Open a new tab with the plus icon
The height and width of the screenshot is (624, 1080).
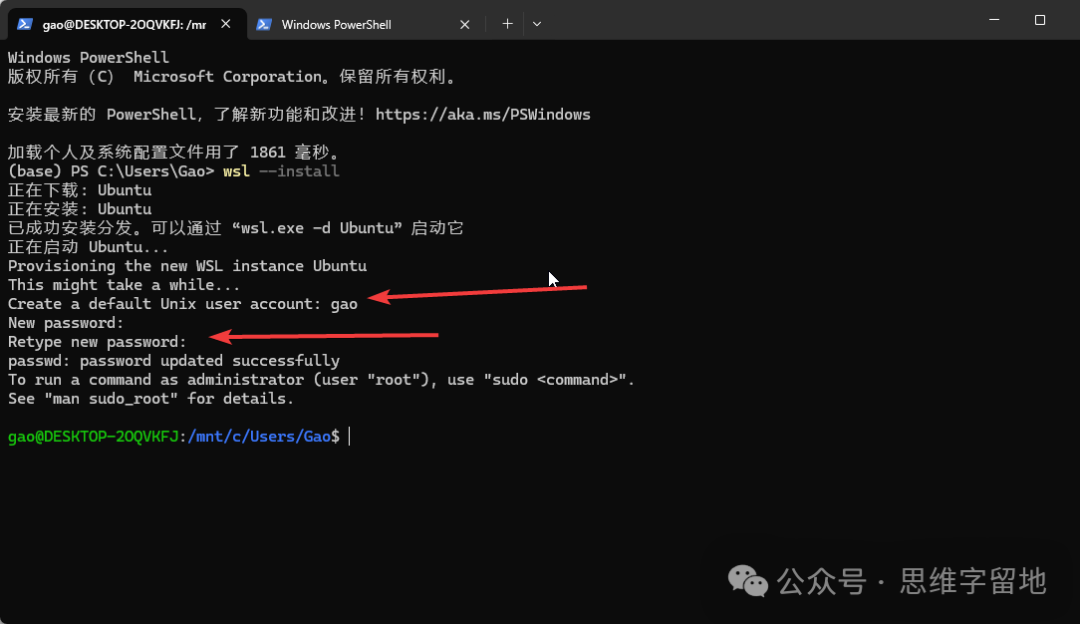pyautogui.click(x=507, y=24)
